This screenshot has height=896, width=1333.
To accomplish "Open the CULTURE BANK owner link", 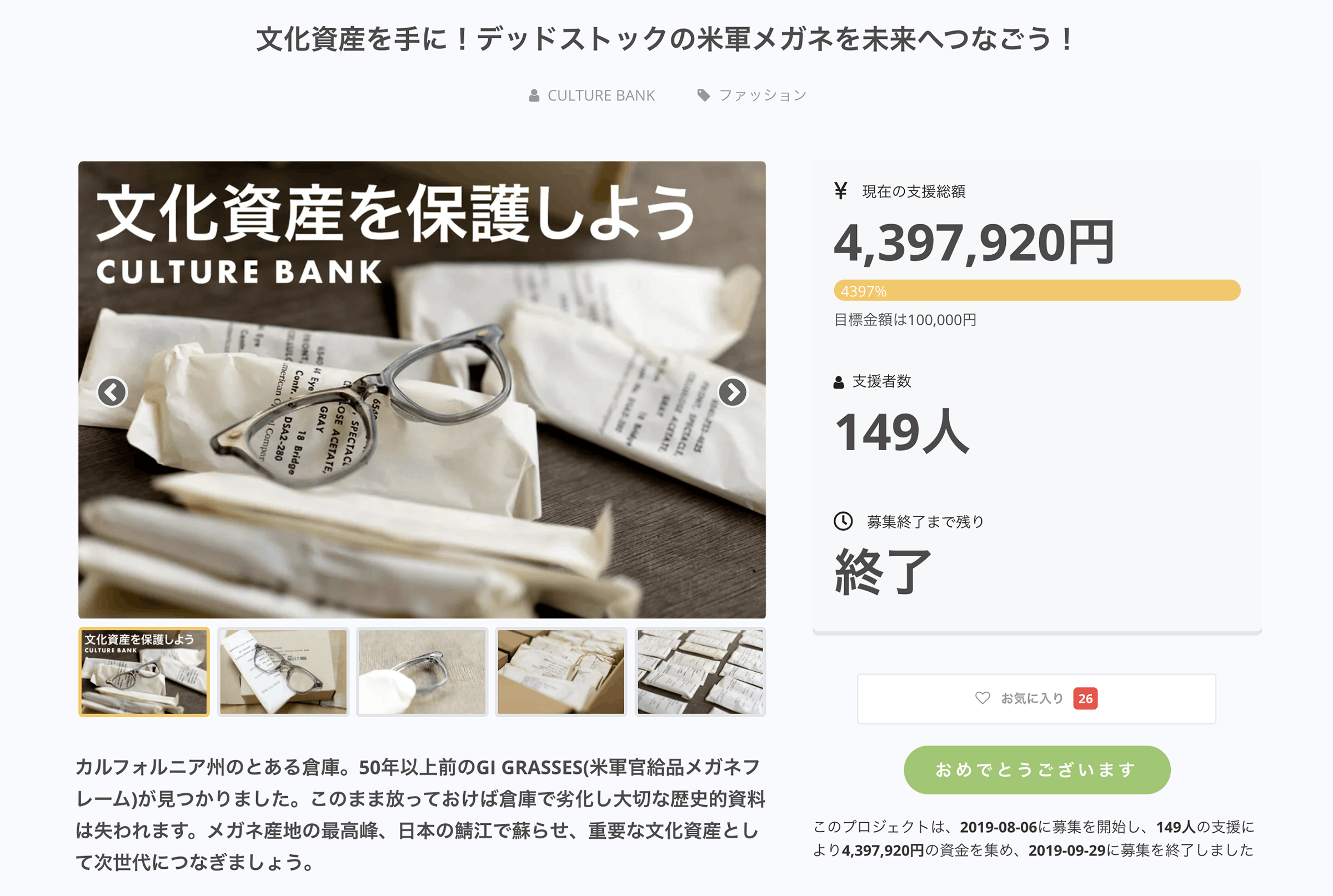I will point(601,95).
